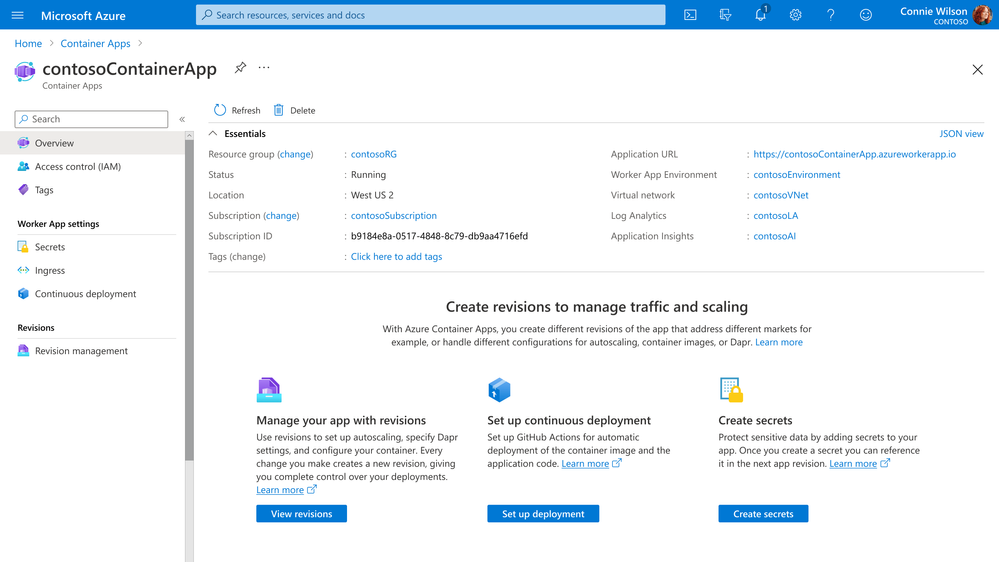
Task: Click the View revisions button
Action: point(301,514)
